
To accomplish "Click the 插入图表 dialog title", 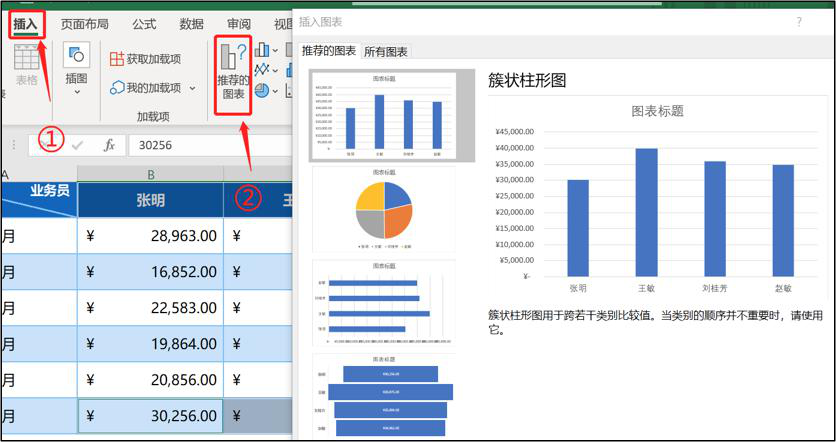I will tap(320, 22).
